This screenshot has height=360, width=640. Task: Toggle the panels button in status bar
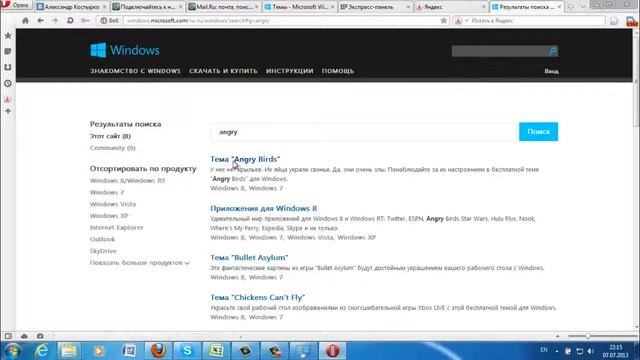click(8, 336)
